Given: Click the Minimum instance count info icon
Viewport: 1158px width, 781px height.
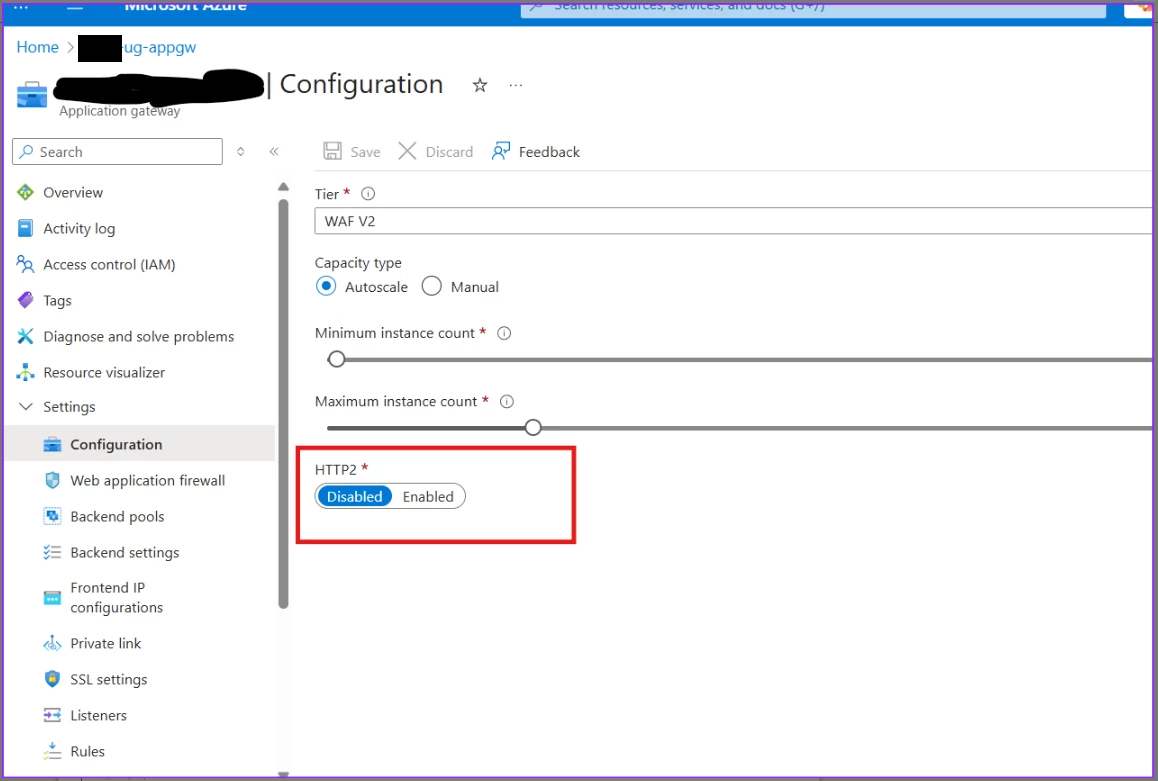Looking at the screenshot, I should pyautogui.click(x=504, y=333).
